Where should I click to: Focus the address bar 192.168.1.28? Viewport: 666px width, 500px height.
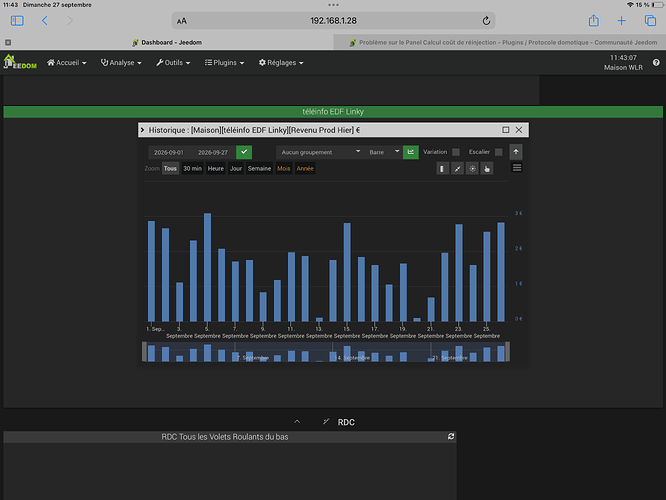pyautogui.click(x=333, y=21)
